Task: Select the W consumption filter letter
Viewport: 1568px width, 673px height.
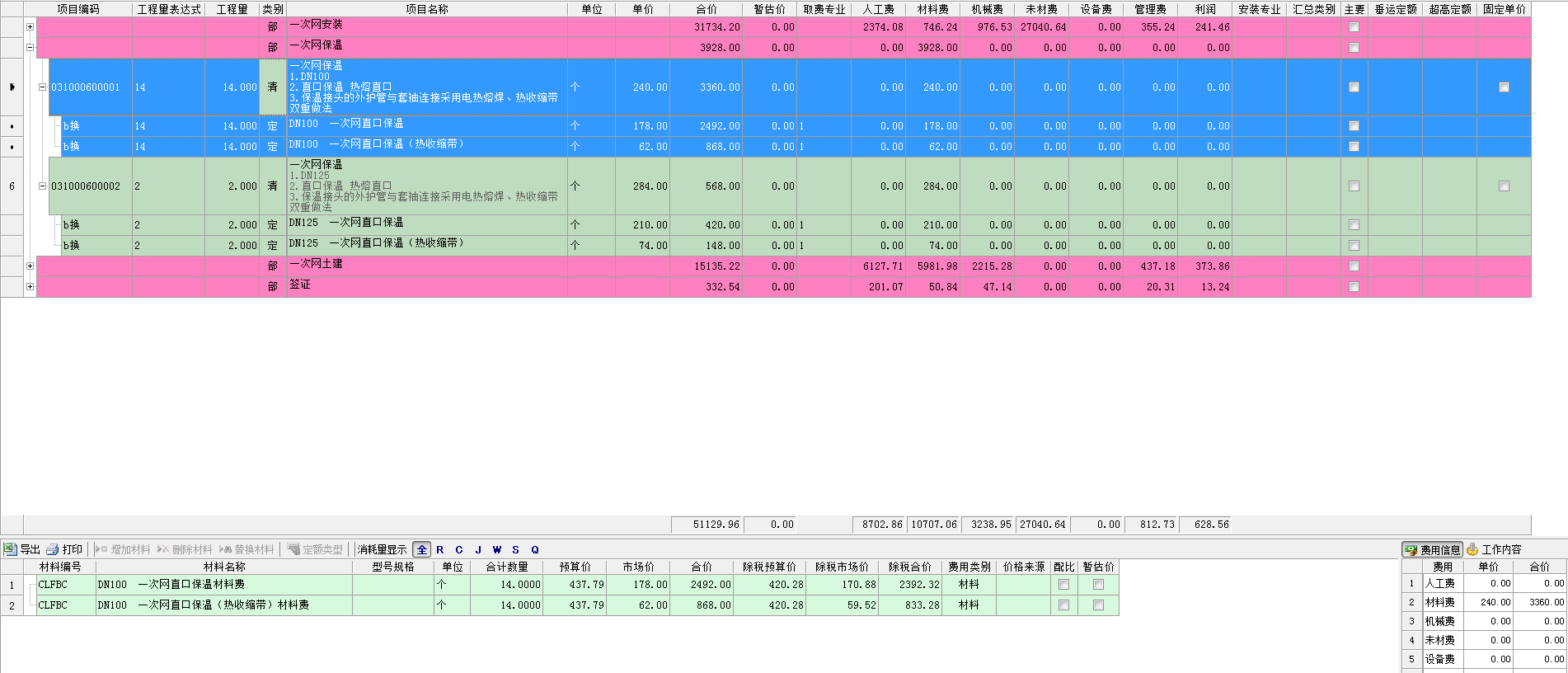Action: coord(497,549)
